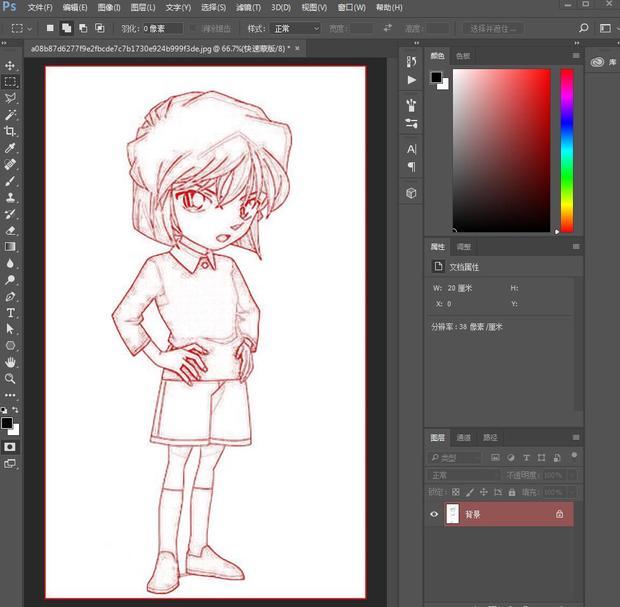Open the Character panel icon
The width and height of the screenshot is (620, 607).
[x=411, y=149]
